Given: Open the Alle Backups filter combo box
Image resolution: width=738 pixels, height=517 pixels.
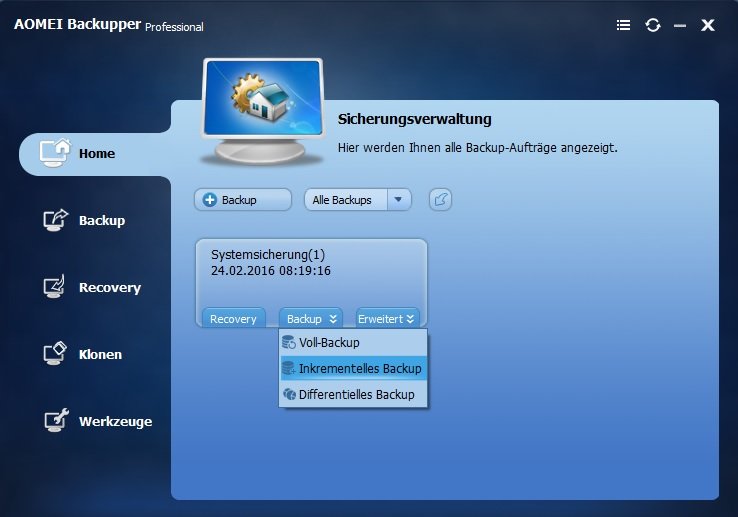Looking at the screenshot, I should [x=358, y=200].
